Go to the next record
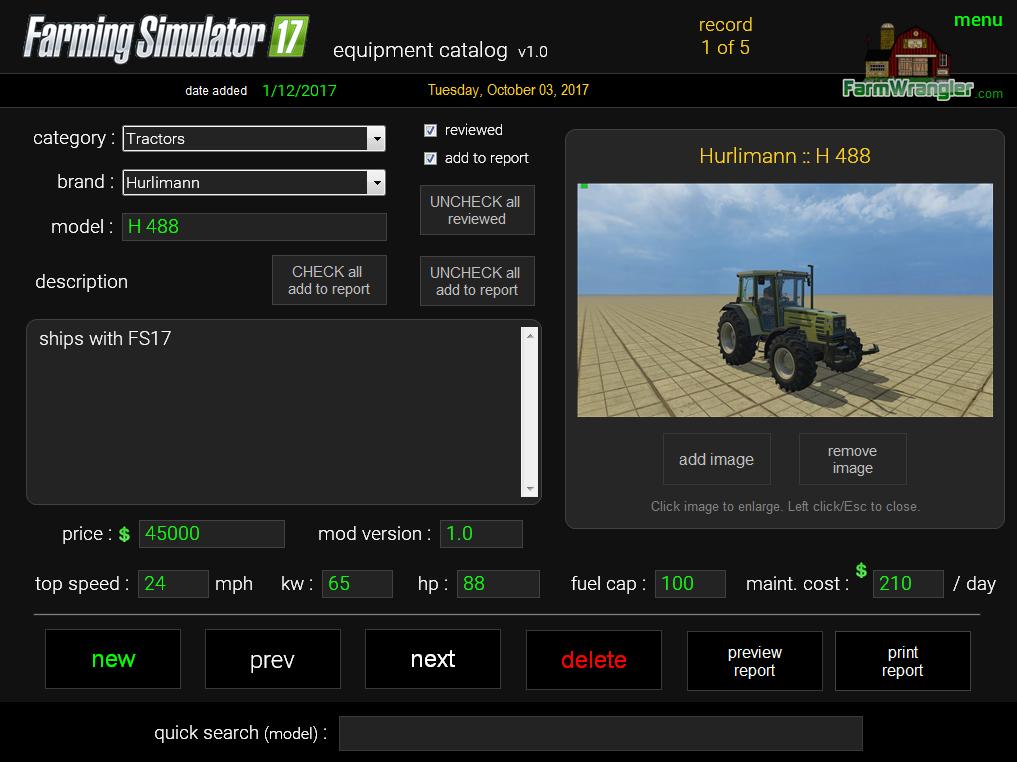 point(432,659)
